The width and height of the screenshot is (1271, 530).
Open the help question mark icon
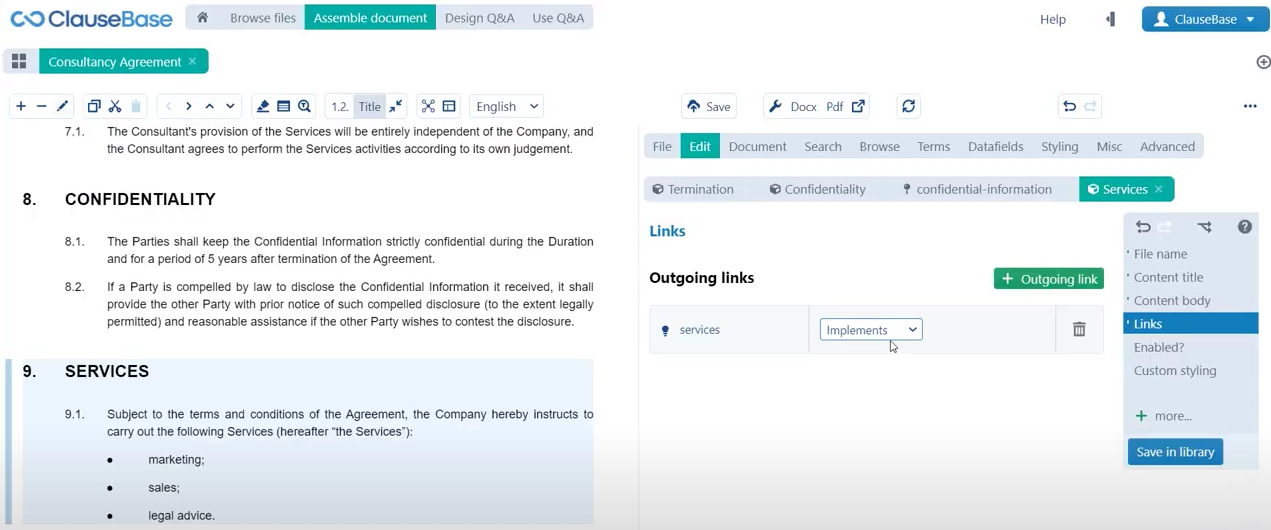pyautogui.click(x=1244, y=227)
